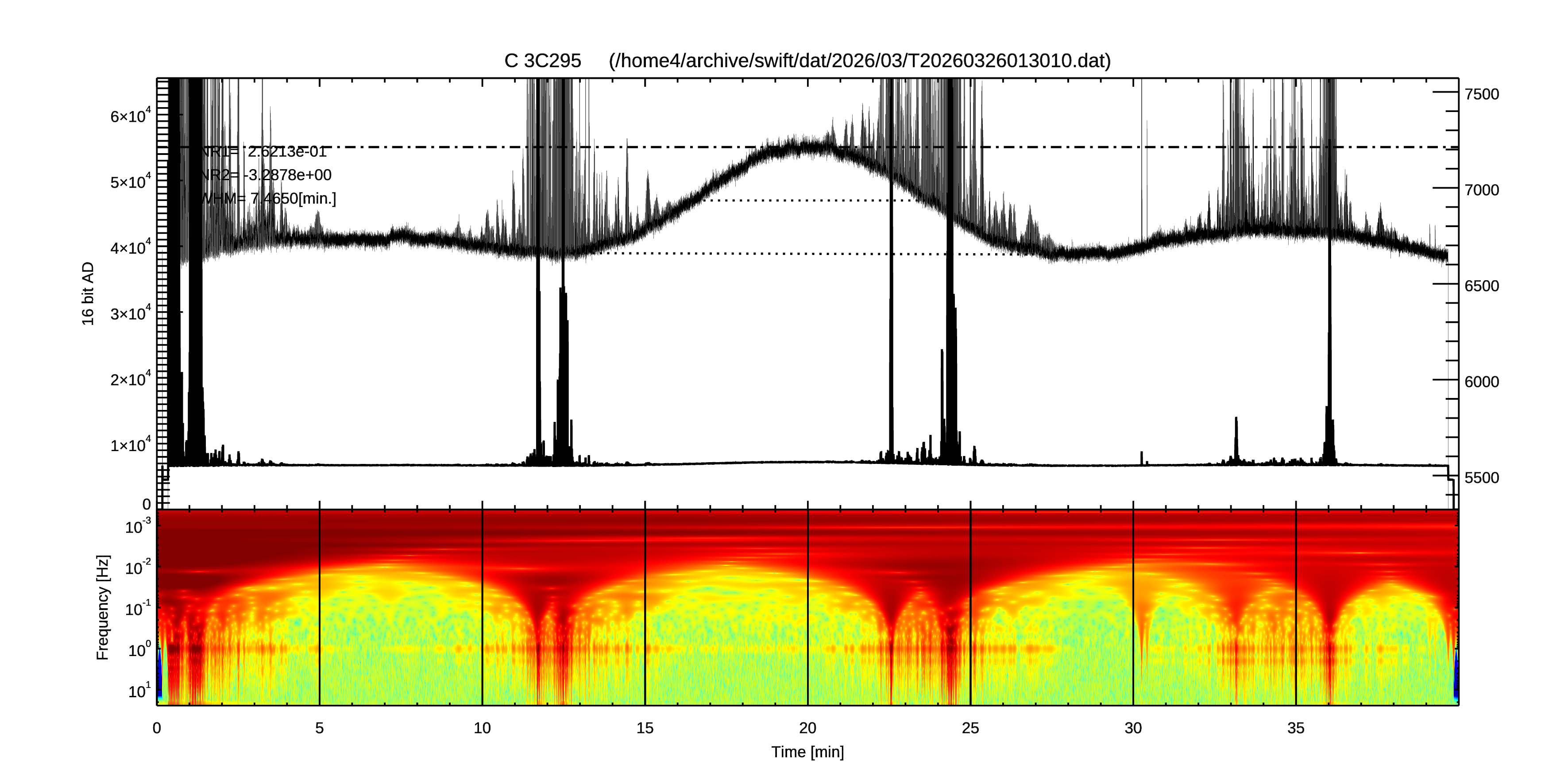The height and width of the screenshot is (784, 1568).
Task: Click the 'Frequency [Hz]' axis label
Action: pyautogui.click(x=103, y=607)
